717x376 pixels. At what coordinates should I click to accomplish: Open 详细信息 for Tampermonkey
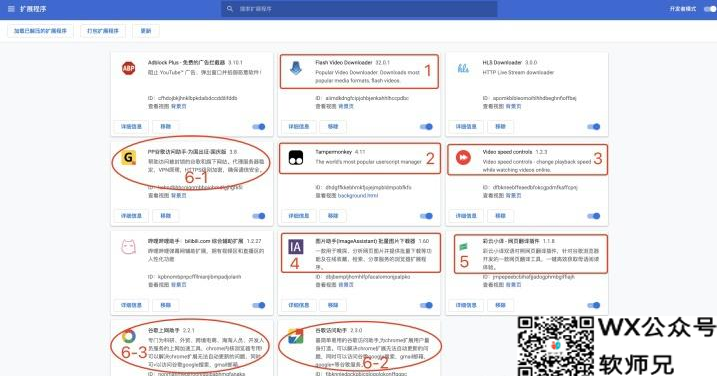(x=299, y=216)
